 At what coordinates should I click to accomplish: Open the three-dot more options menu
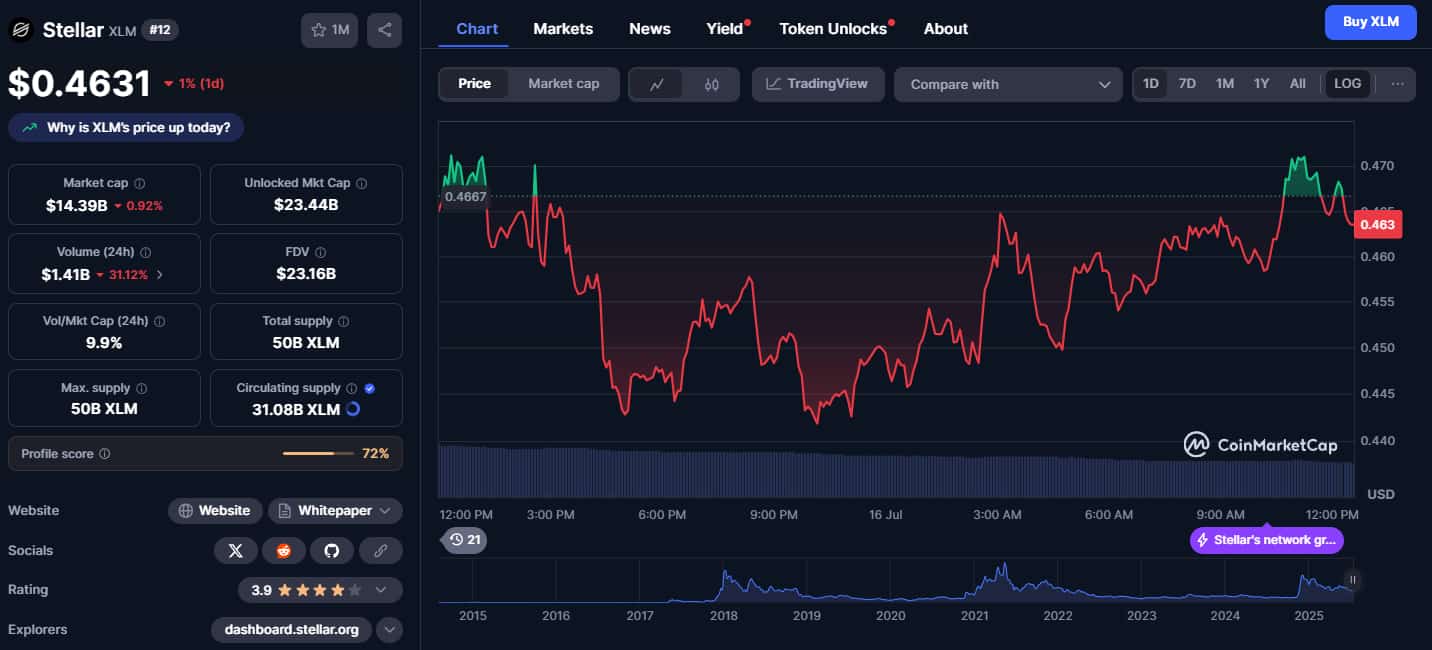(1397, 84)
